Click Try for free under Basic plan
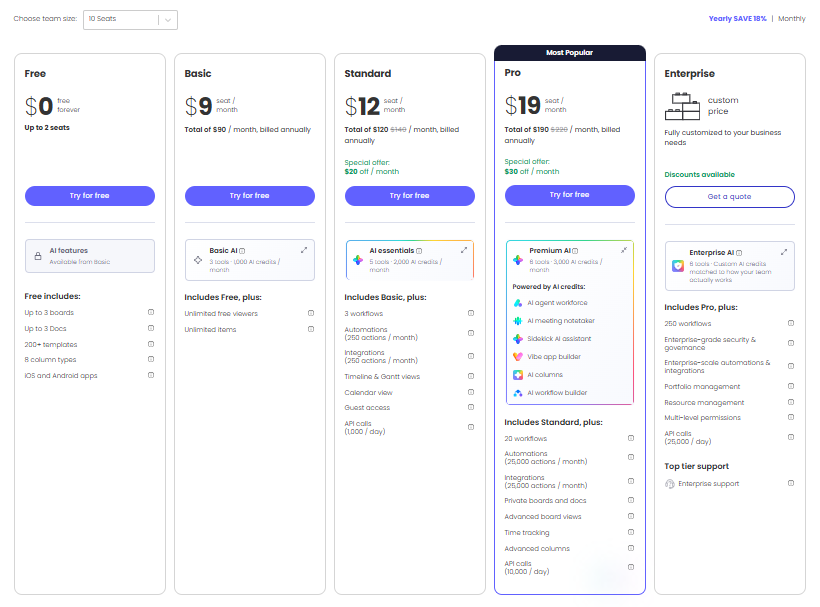Screen dimensions: 820x607 coord(250,196)
